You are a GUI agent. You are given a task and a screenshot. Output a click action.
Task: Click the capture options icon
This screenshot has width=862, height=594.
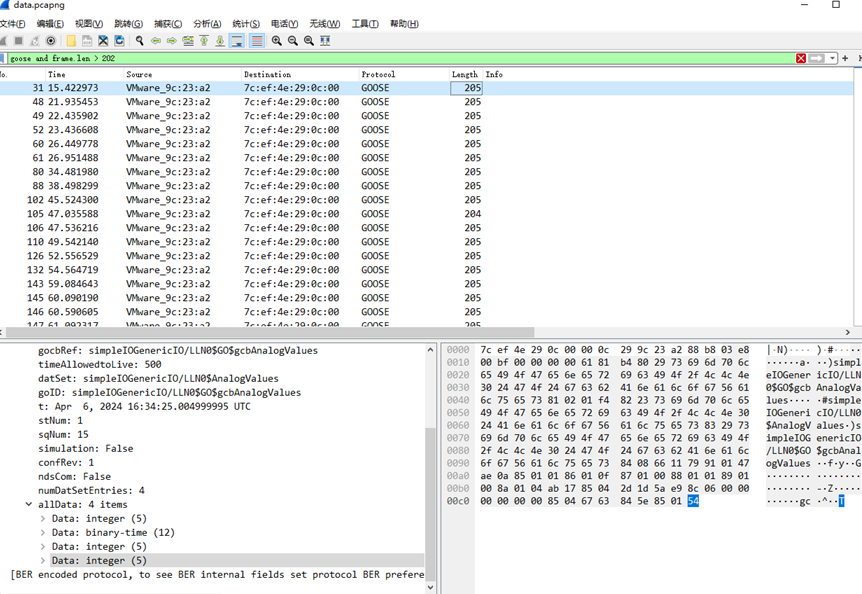[x=51, y=41]
